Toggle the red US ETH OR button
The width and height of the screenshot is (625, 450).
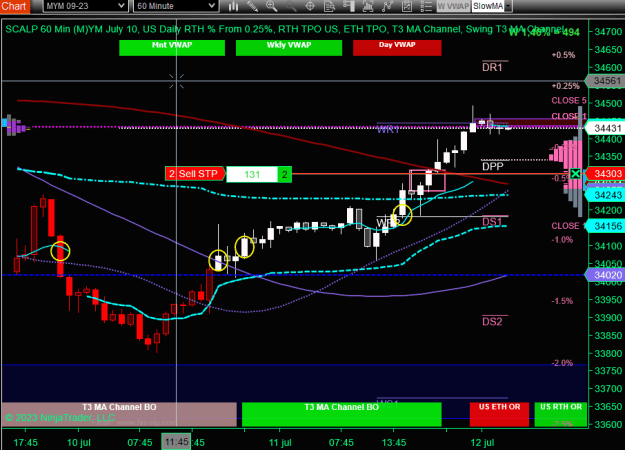coord(499,415)
